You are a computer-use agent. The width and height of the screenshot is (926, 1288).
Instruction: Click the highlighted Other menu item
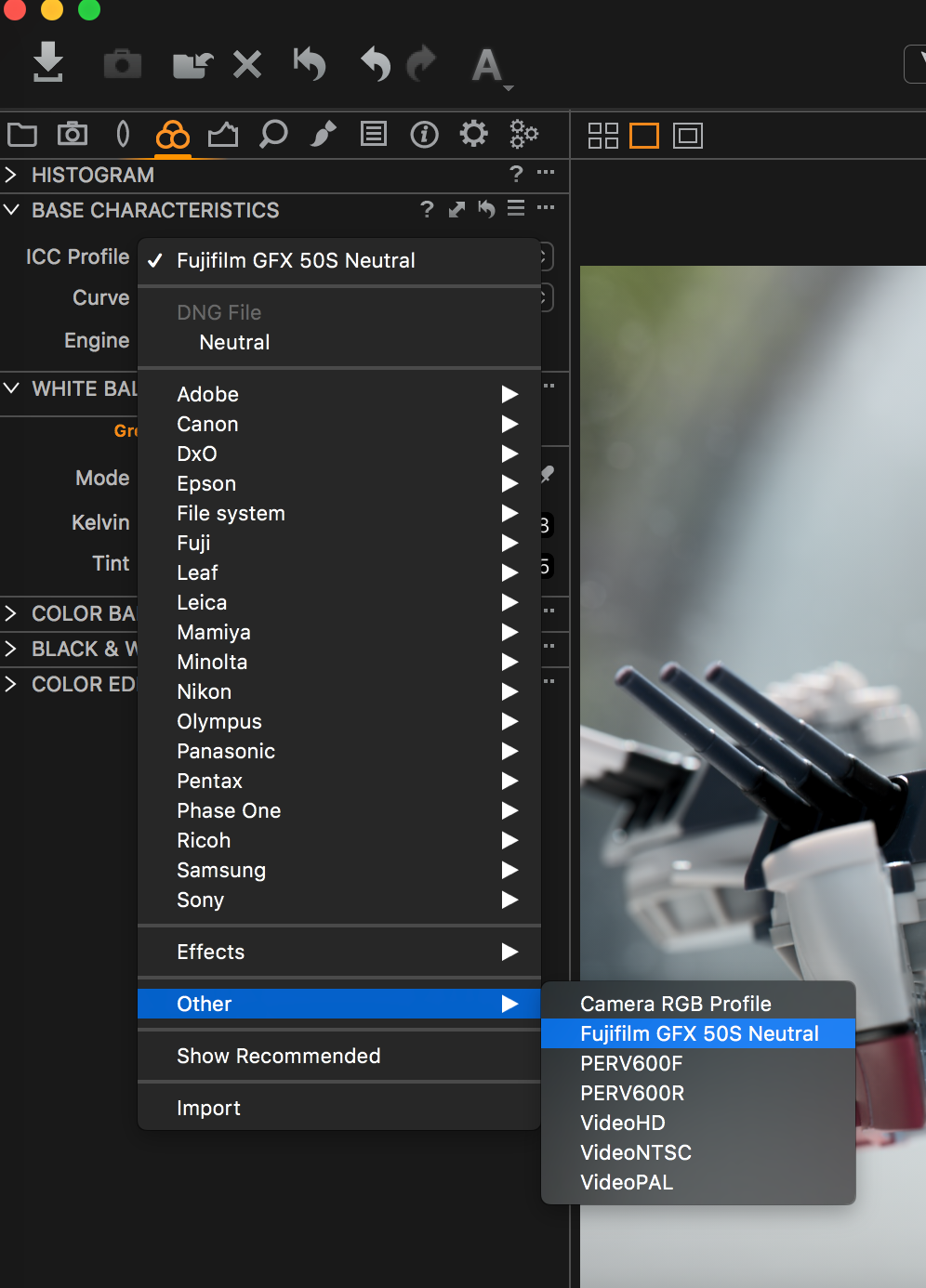pos(339,1004)
